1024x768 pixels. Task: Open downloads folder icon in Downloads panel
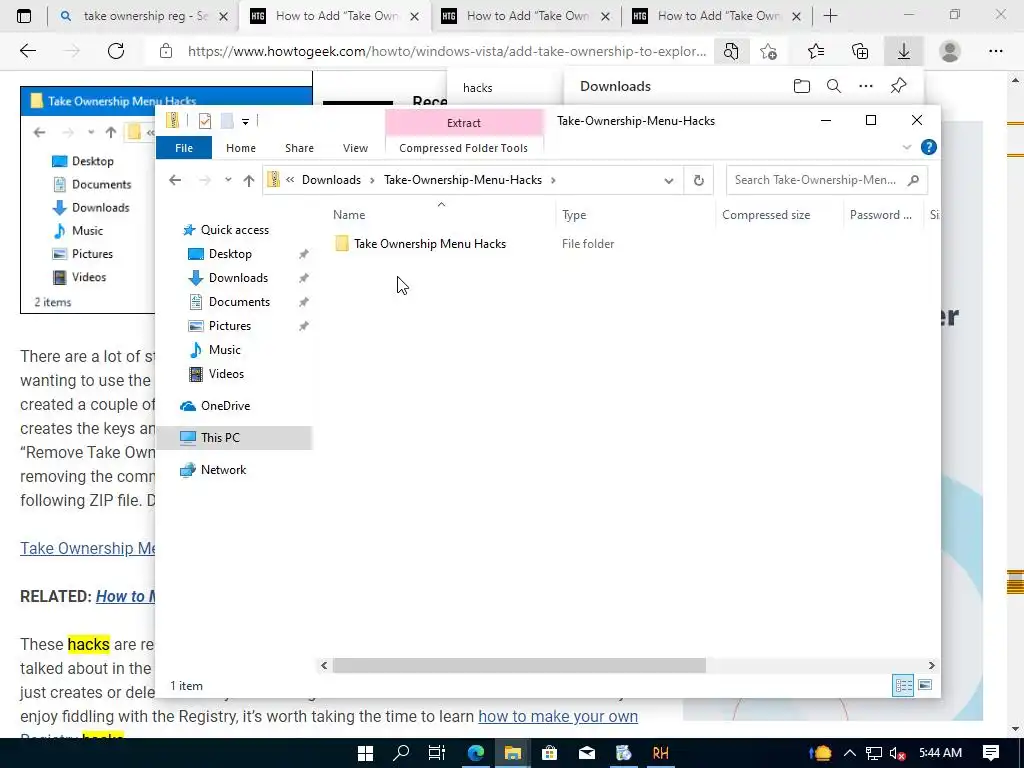pyautogui.click(x=801, y=86)
